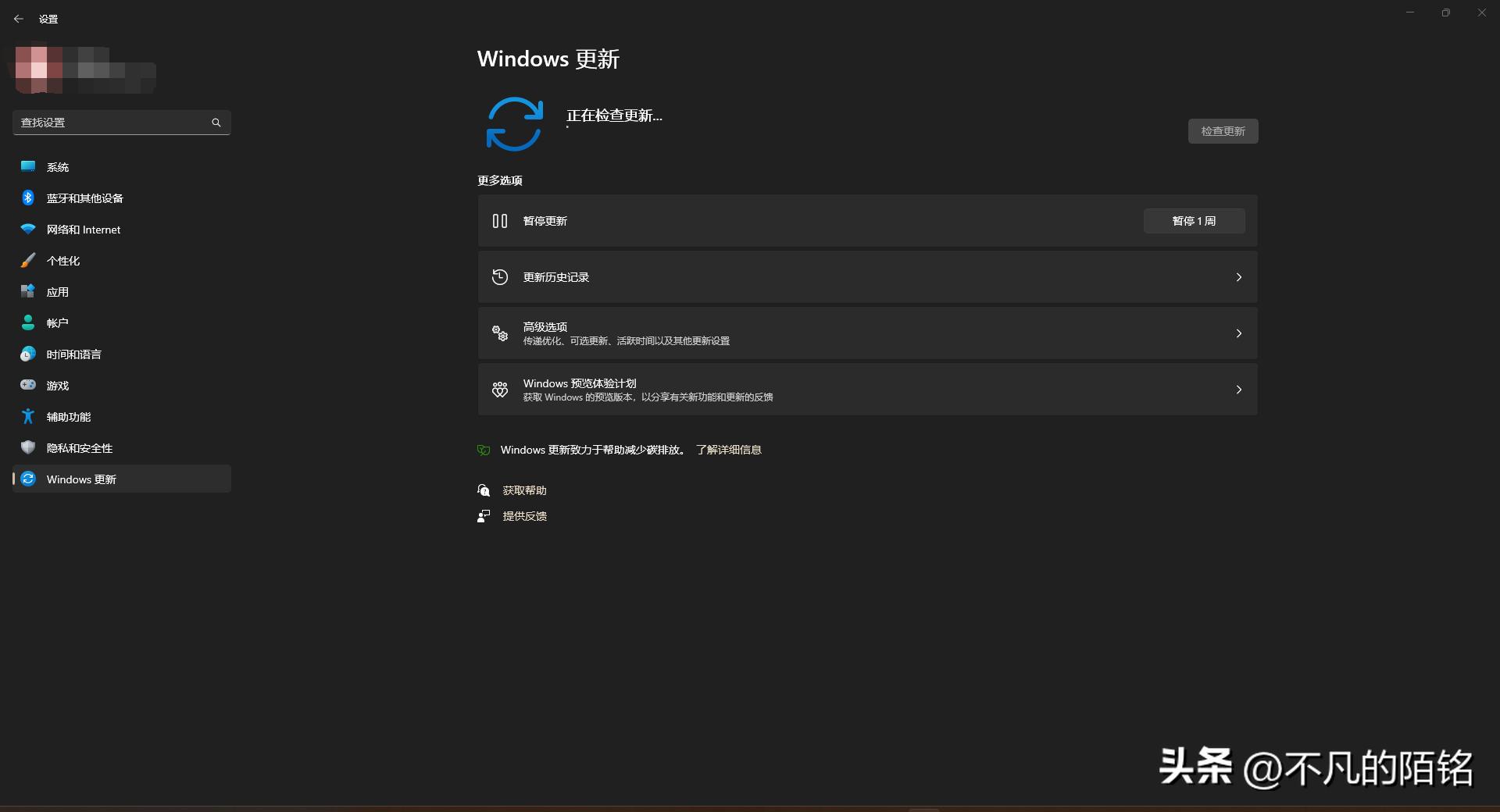The width and height of the screenshot is (1500, 812).
Task: Click the 更多选项 heading
Action: point(499,180)
